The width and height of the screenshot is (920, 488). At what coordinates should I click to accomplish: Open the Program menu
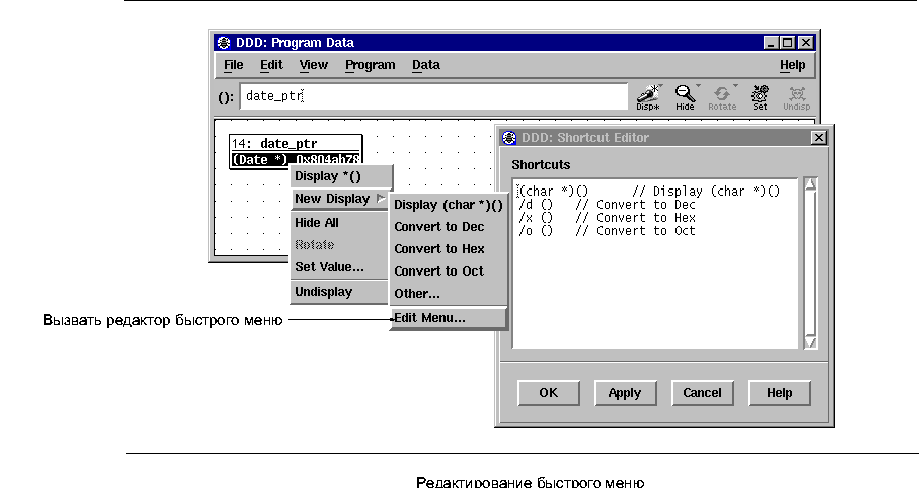(x=370, y=65)
